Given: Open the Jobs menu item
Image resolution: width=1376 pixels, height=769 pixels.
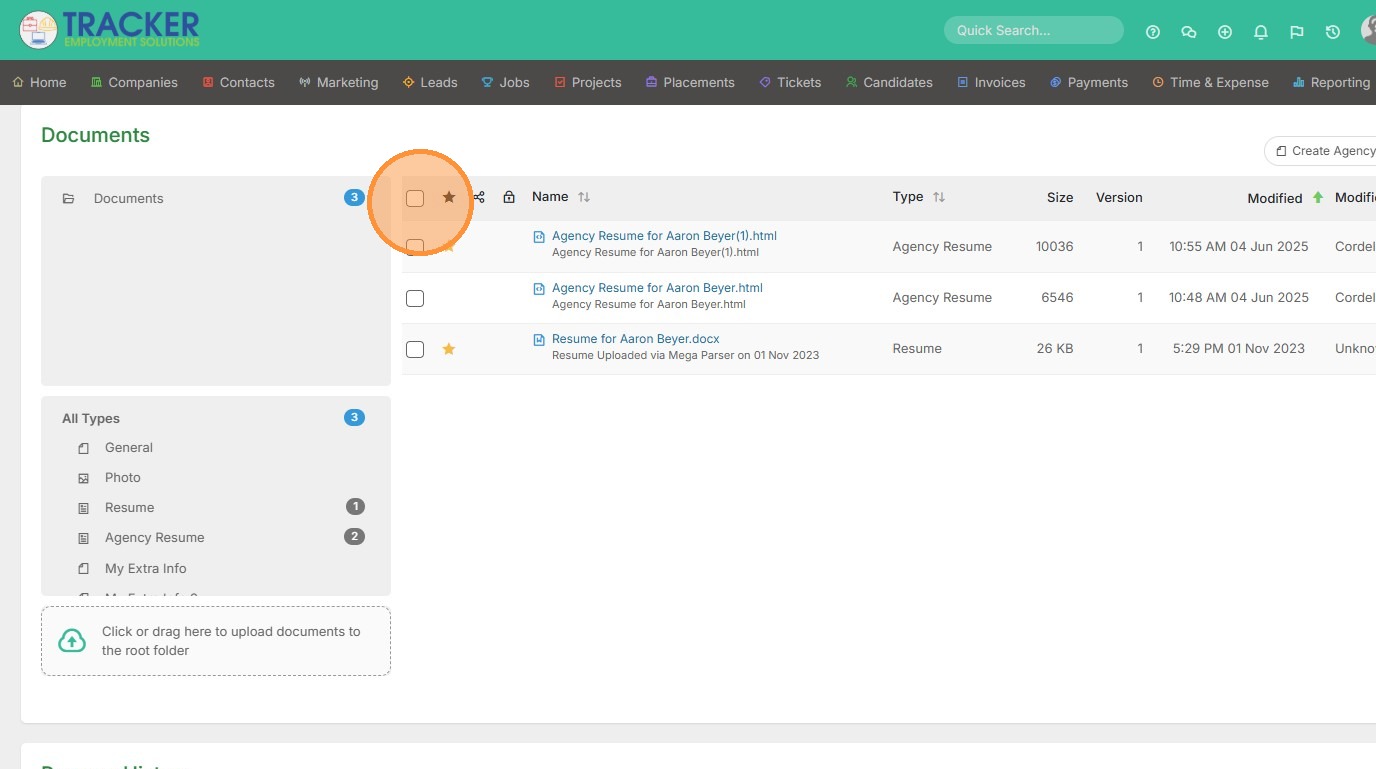Looking at the screenshot, I should pyautogui.click(x=505, y=82).
